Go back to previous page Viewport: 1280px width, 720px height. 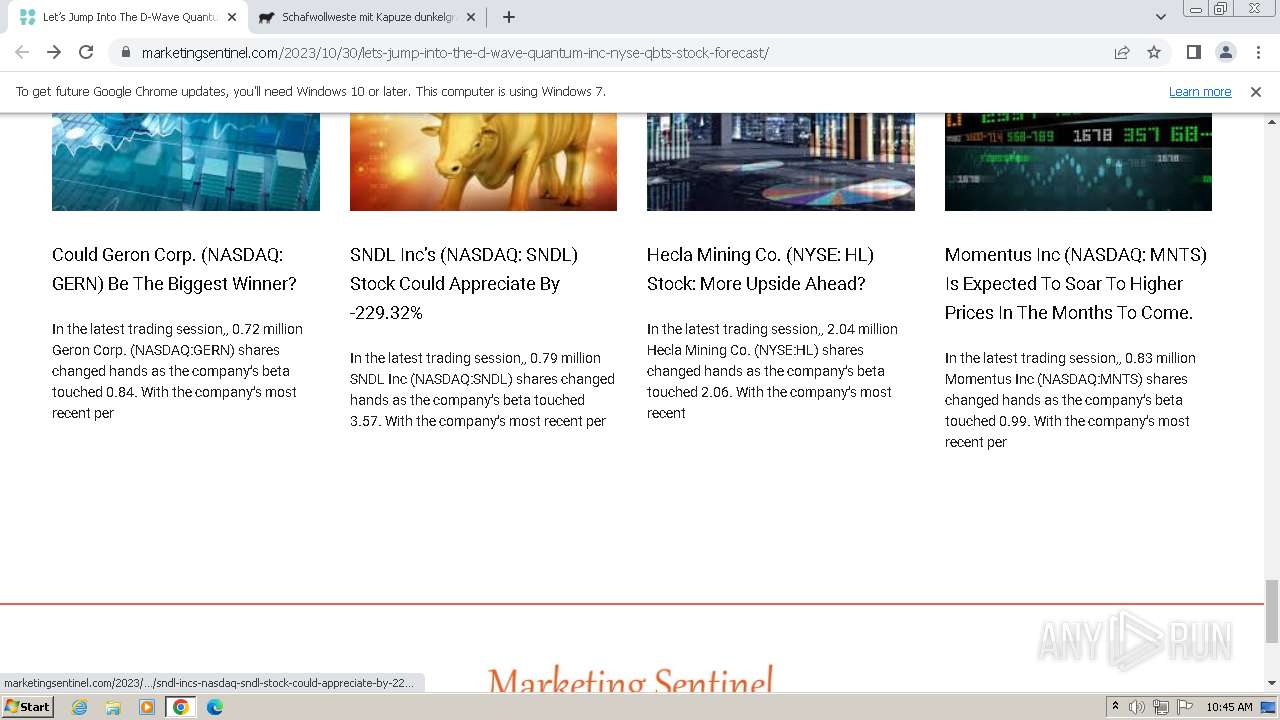tap(22, 52)
